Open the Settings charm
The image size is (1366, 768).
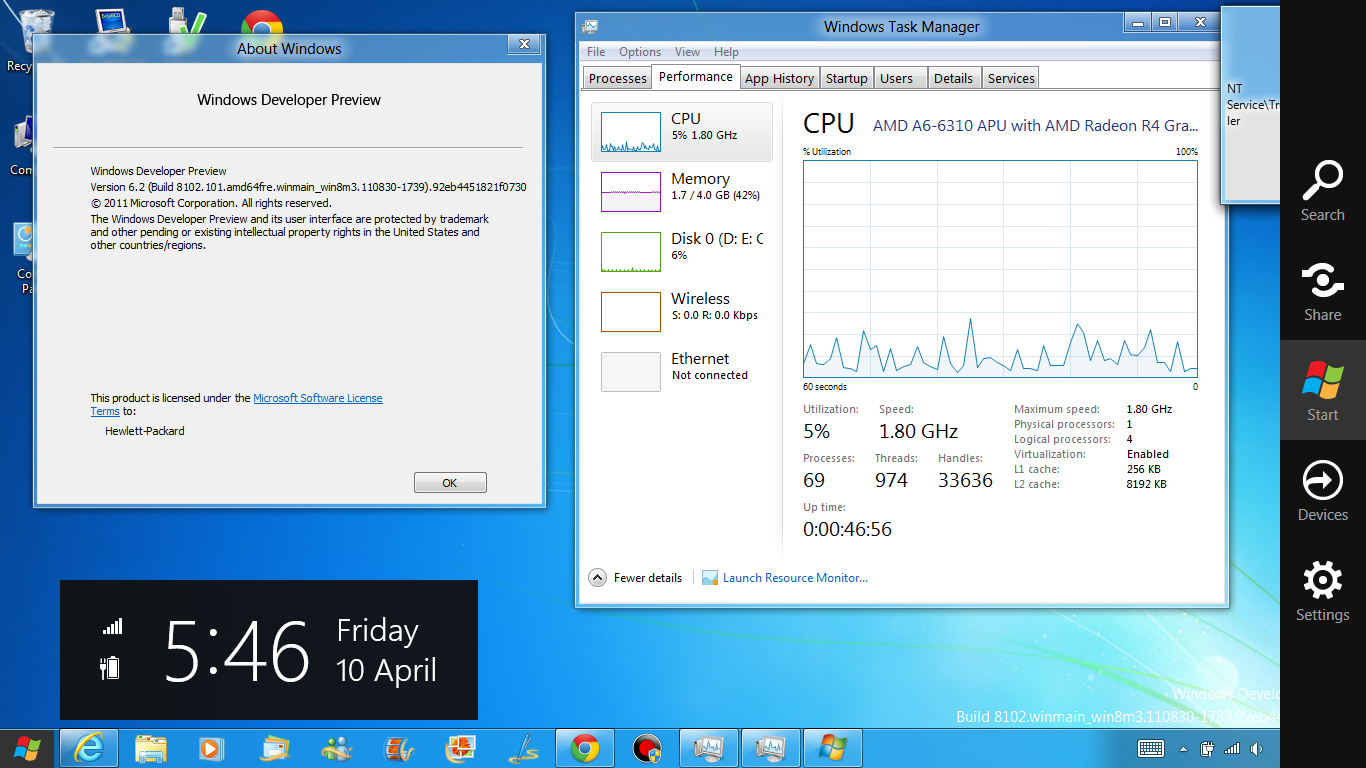pos(1322,591)
